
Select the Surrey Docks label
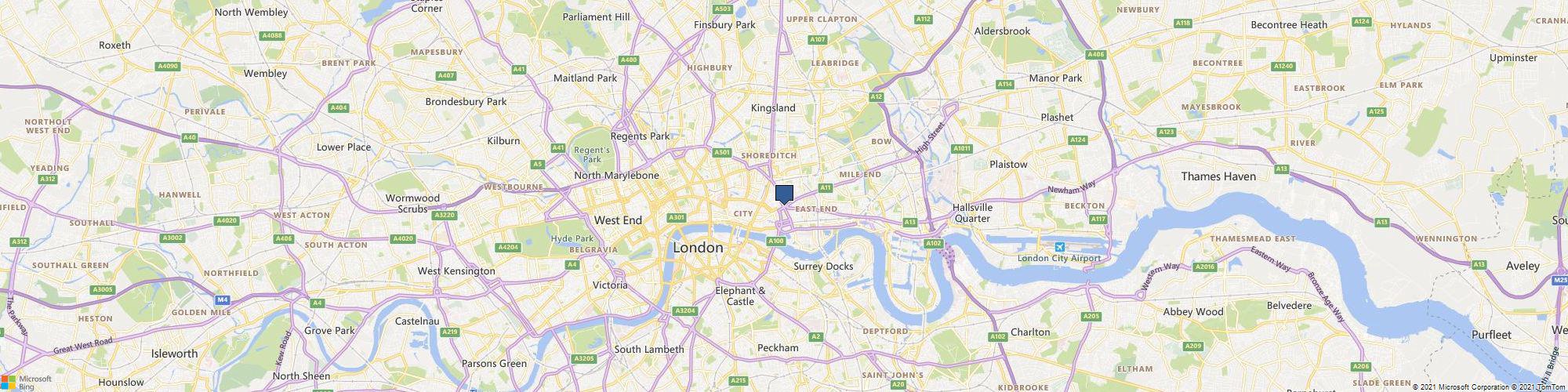coord(823,267)
